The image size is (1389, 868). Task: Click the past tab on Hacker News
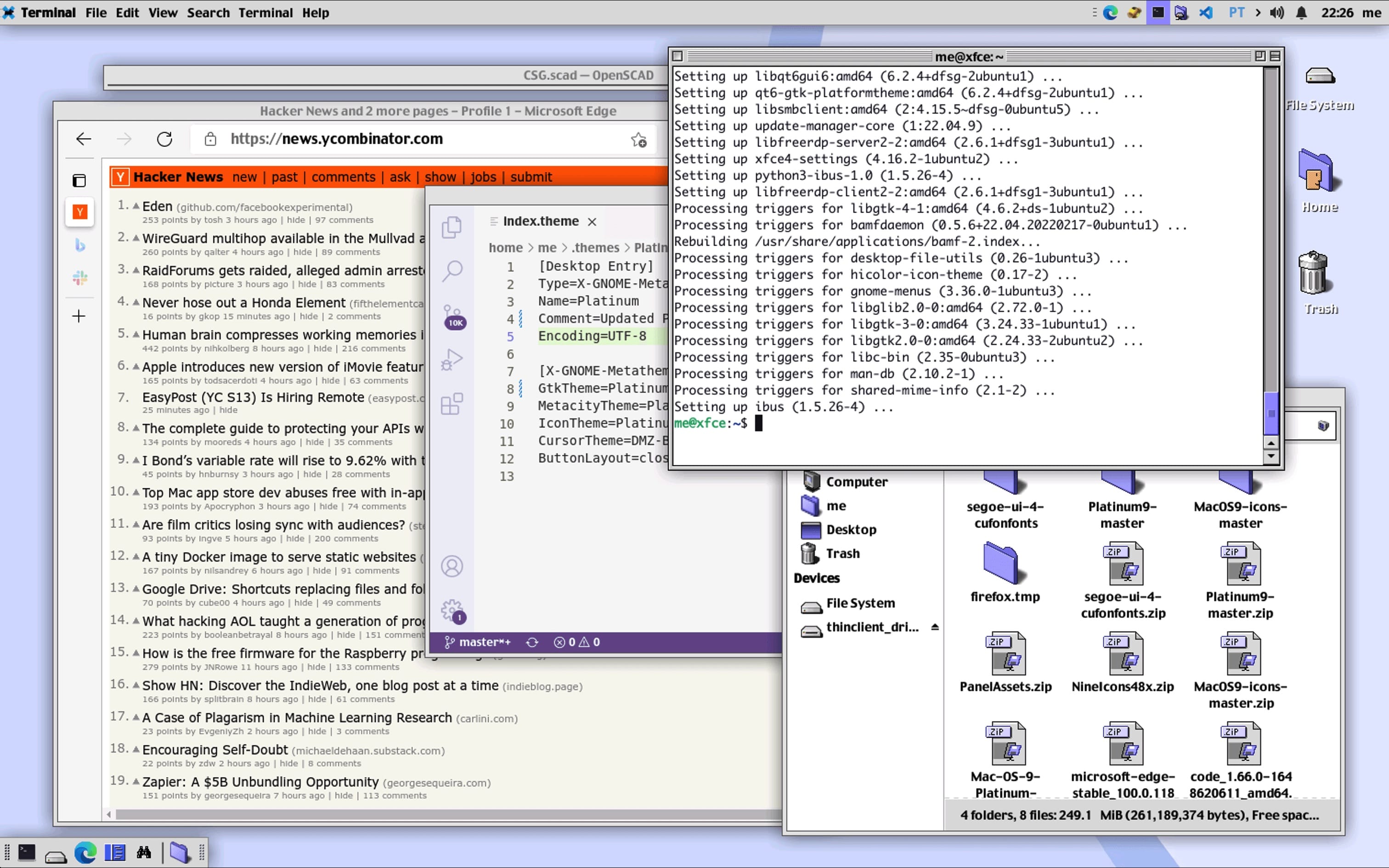[x=284, y=177]
